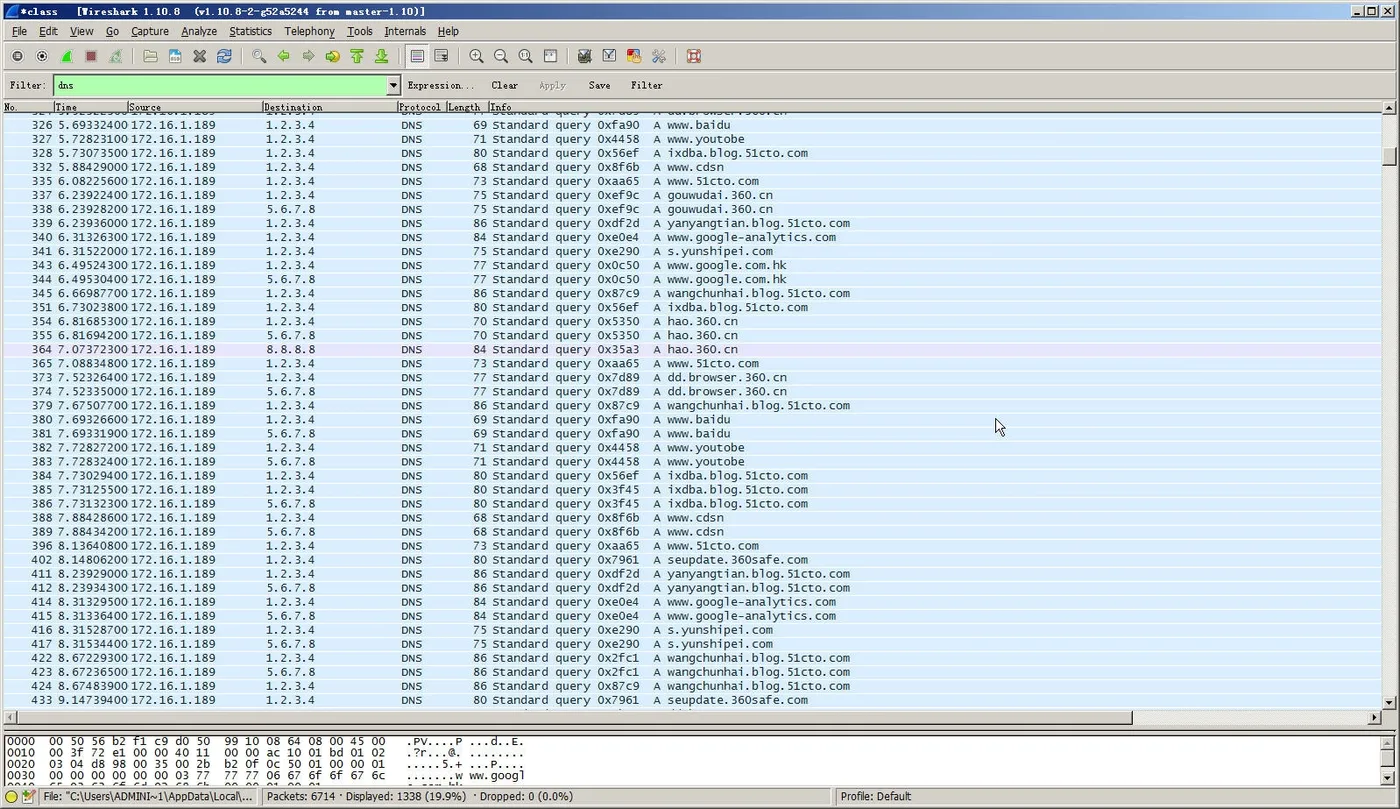Open a capture file (folder icon)
This screenshot has width=1400, height=809.
[x=150, y=57]
